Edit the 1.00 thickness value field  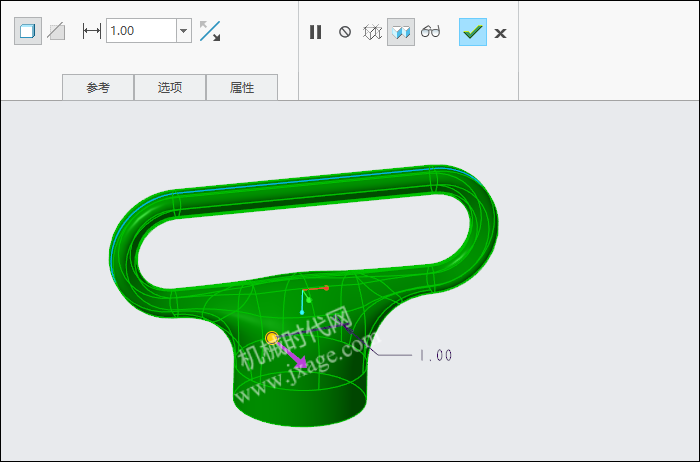(x=141, y=31)
